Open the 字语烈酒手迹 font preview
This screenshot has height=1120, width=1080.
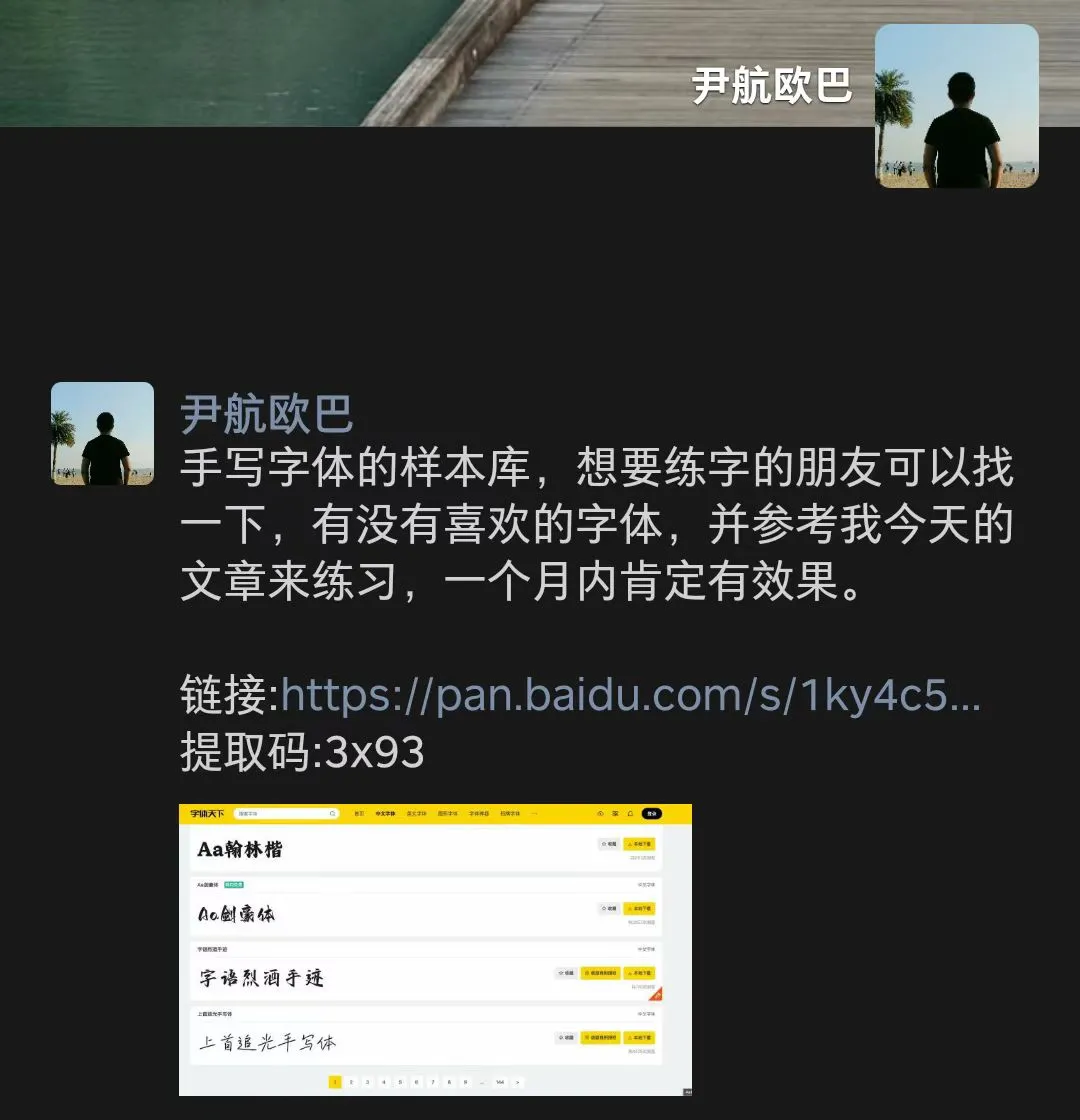(261, 977)
